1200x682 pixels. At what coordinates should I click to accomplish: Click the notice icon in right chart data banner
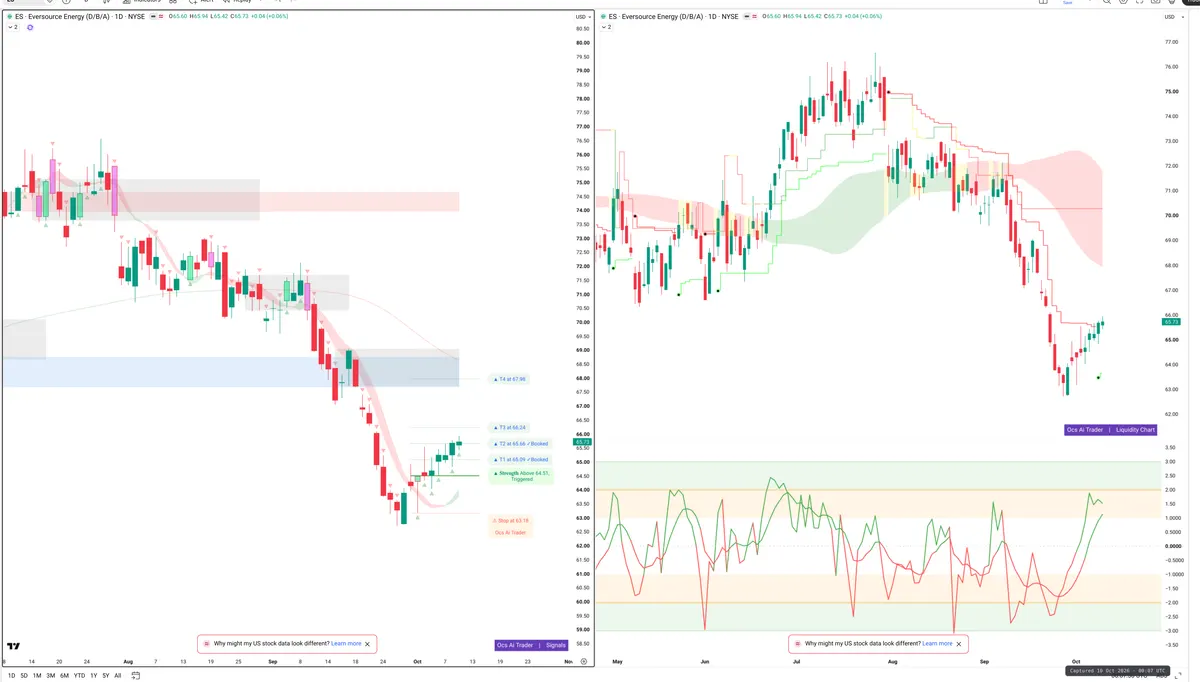click(x=797, y=644)
